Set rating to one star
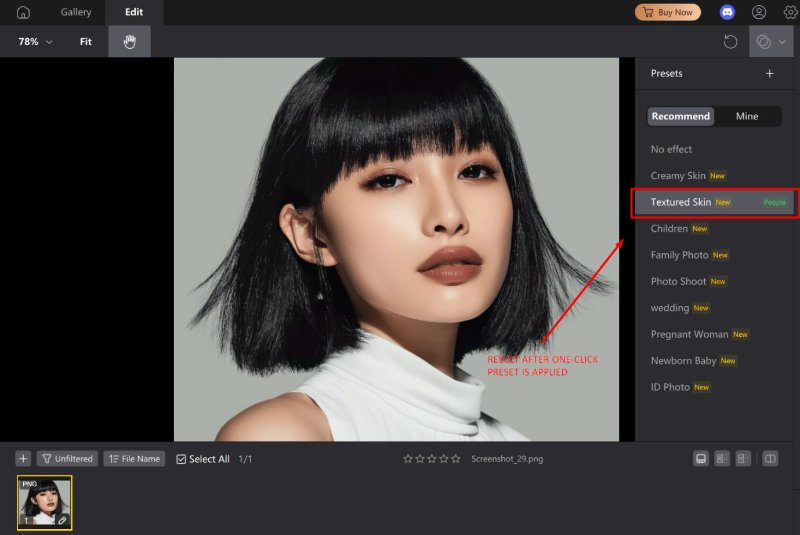The width and height of the screenshot is (800, 535). click(x=408, y=459)
